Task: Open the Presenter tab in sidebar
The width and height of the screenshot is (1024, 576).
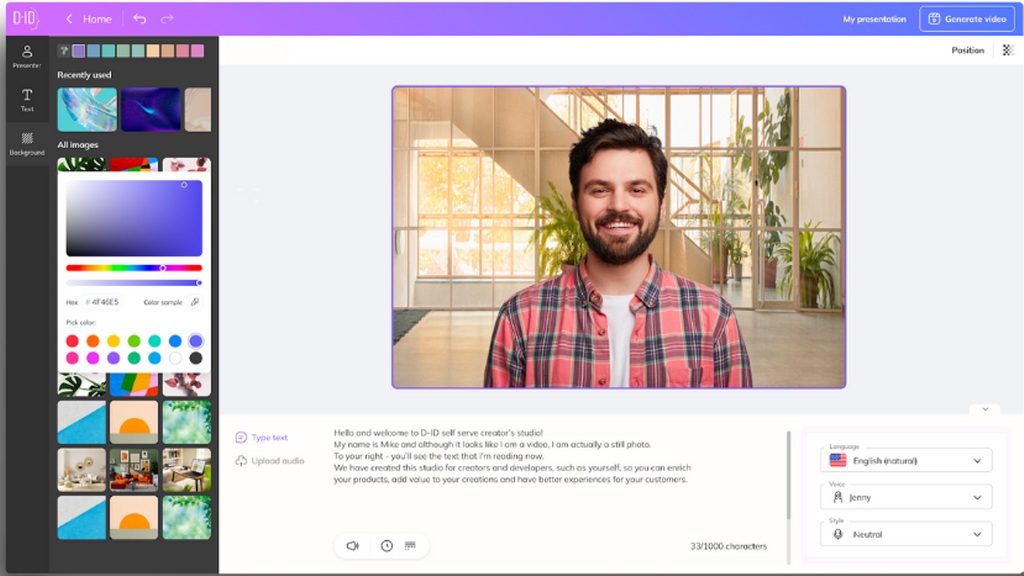Action: pyautogui.click(x=27, y=56)
